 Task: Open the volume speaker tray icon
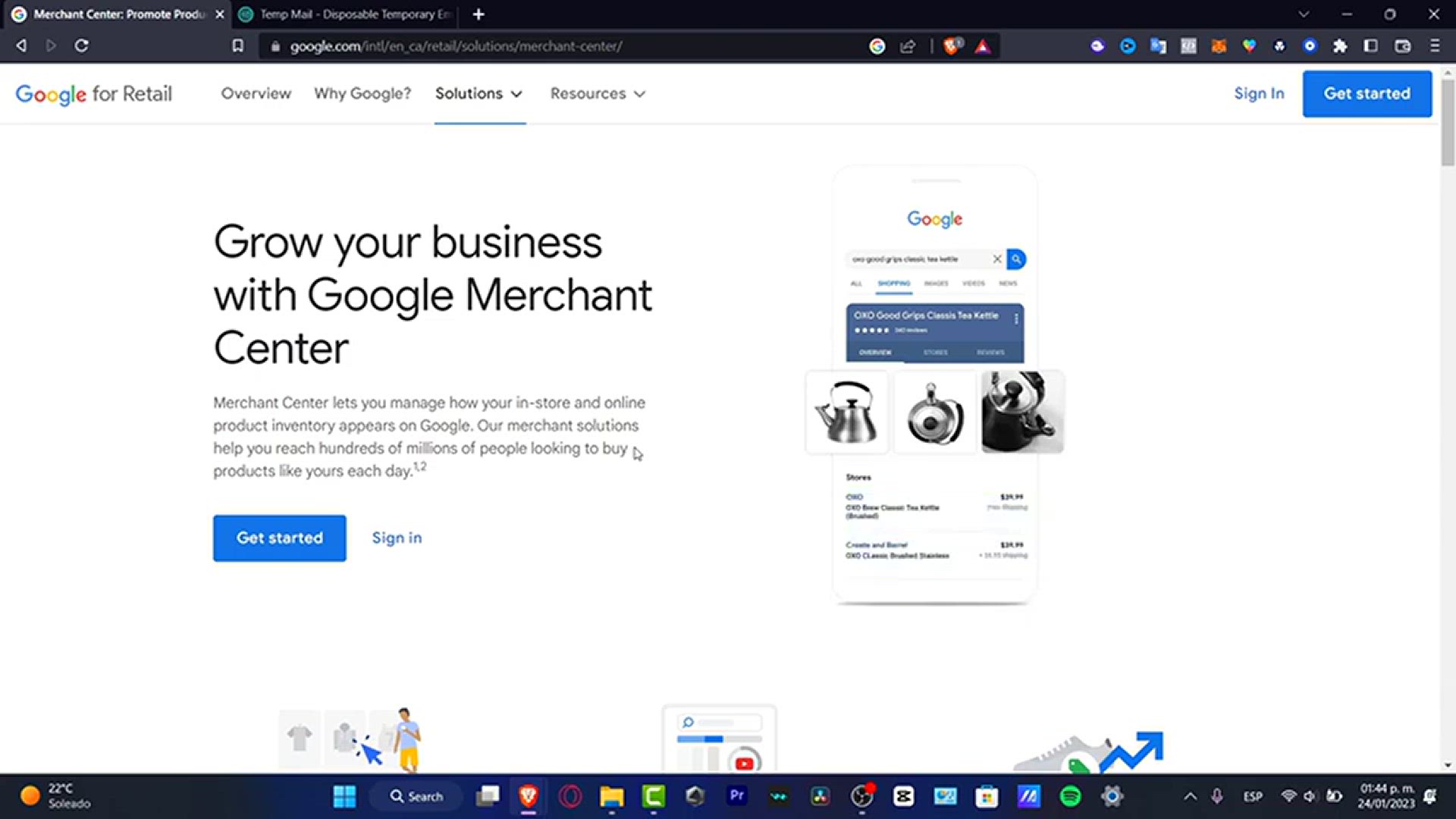pyautogui.click(x=1310, y=796)
